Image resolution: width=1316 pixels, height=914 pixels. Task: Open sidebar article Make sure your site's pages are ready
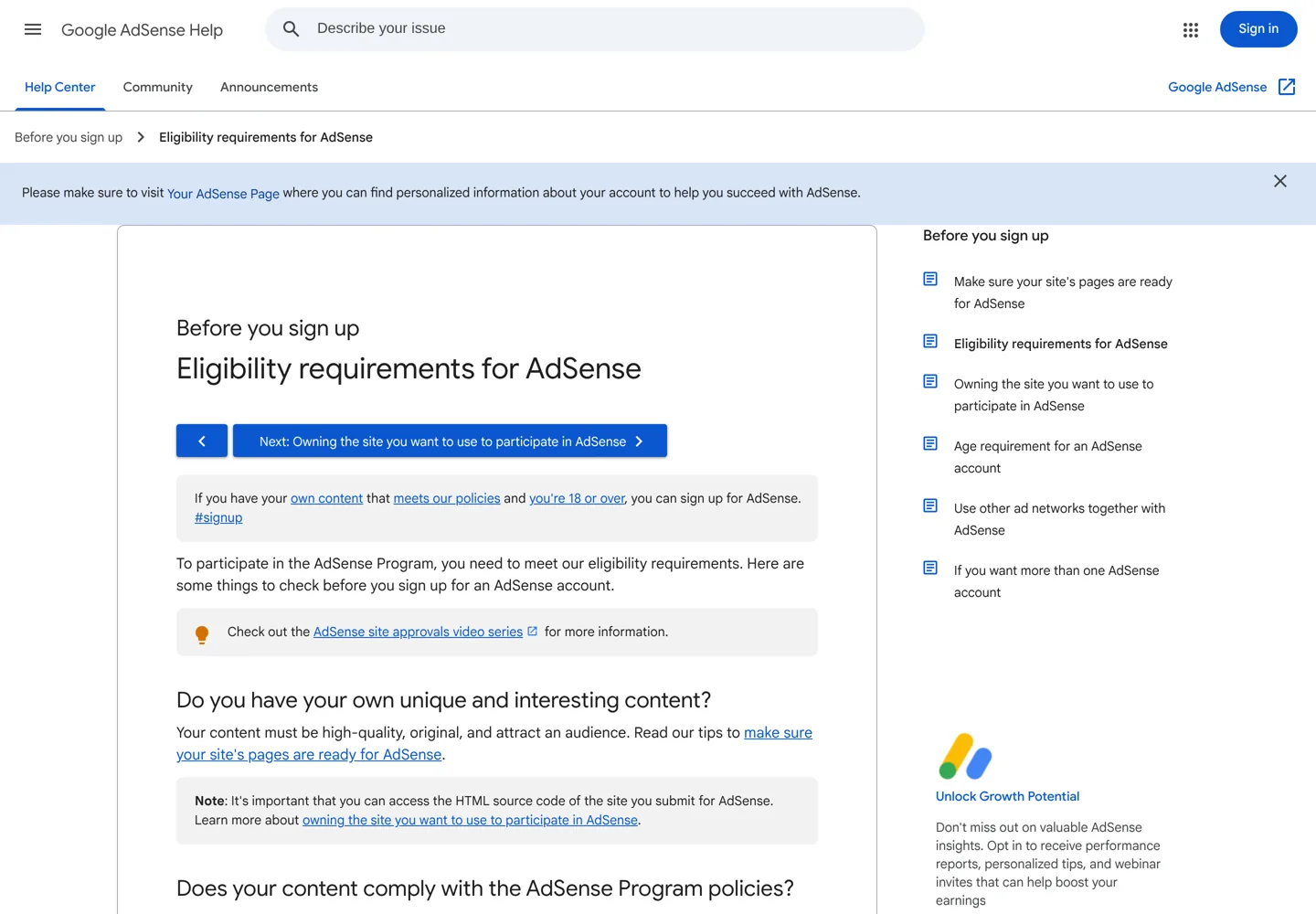tap(1063, 292)
